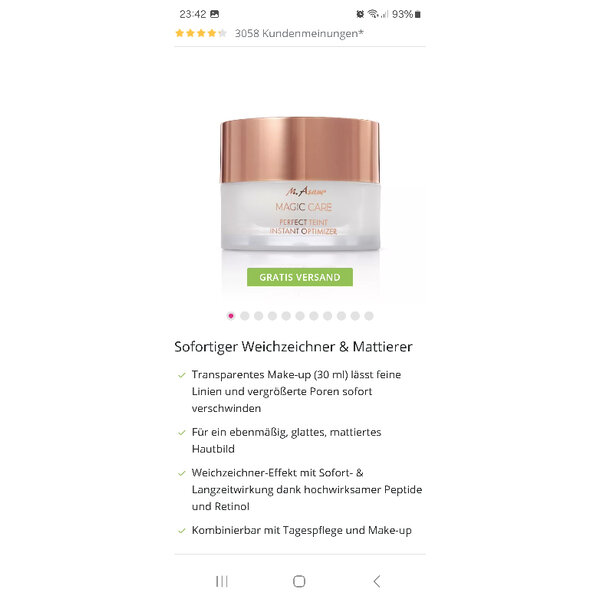Select the eighth carousel dot
Viewport: 600px width, 600px height.
[x=328, y=316]
